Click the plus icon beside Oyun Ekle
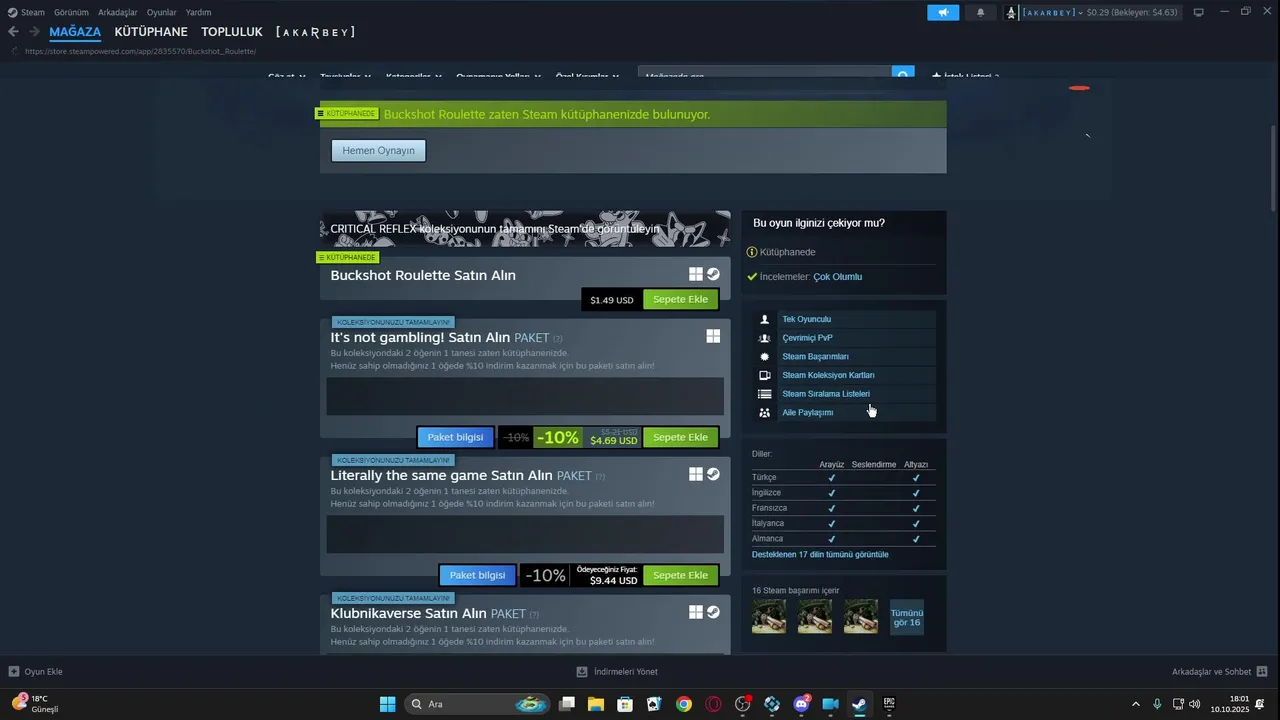Image resolution: width=1280 pixels, height=720 pixels. tap(14, 672)
